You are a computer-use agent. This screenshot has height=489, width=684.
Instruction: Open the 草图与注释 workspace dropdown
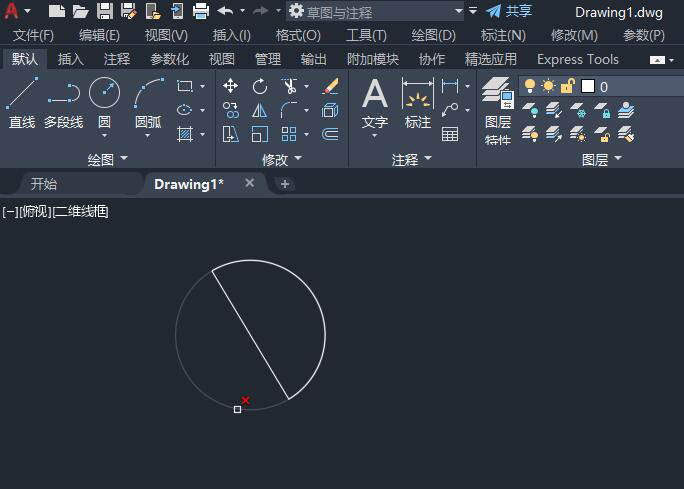pos(375,11)
